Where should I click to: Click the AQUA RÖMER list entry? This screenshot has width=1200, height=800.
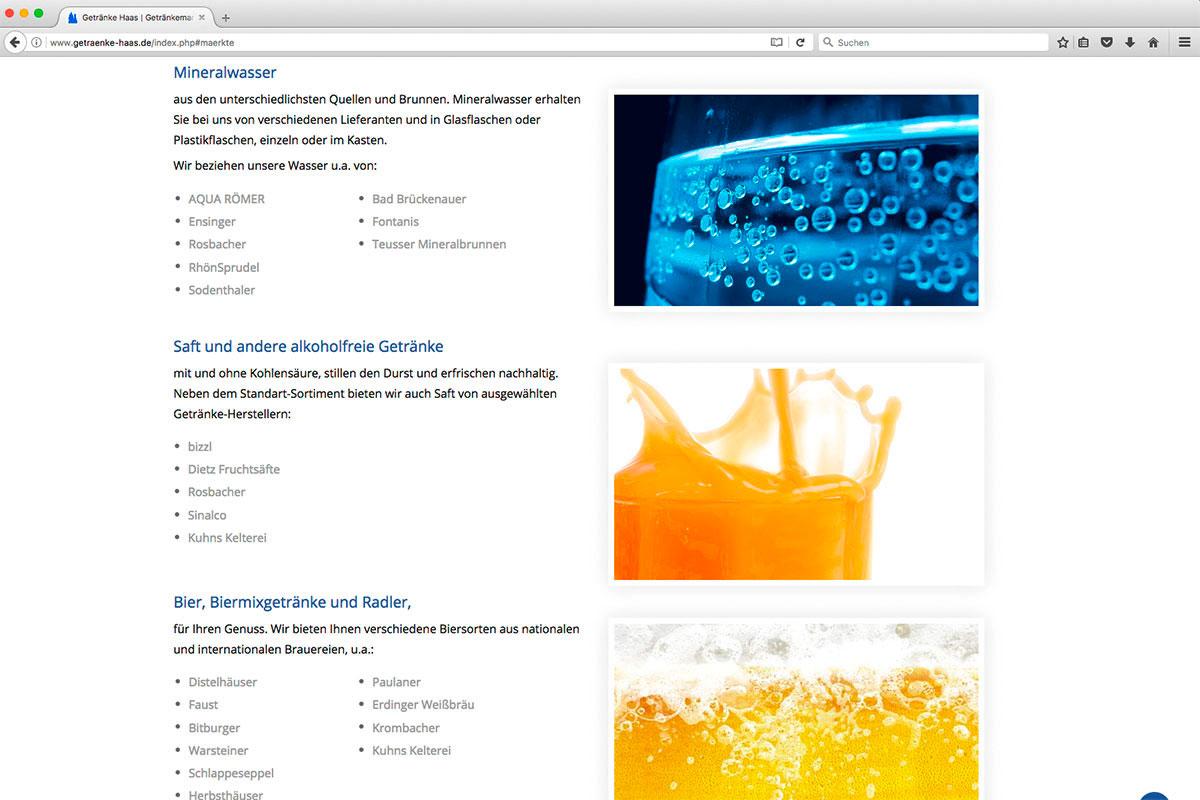[x=226, y=199]
